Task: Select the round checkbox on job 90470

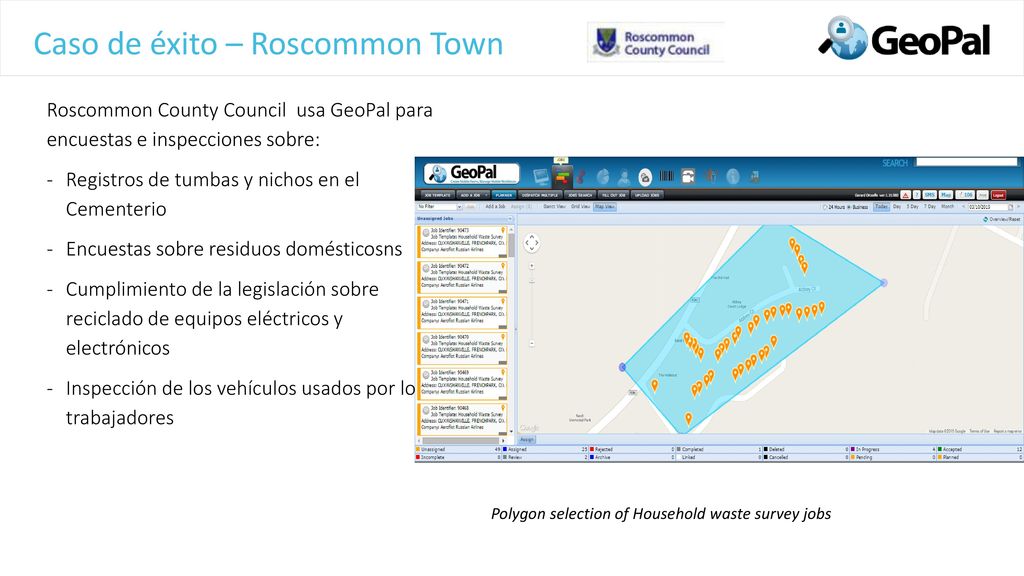Action: pos(426,339)
